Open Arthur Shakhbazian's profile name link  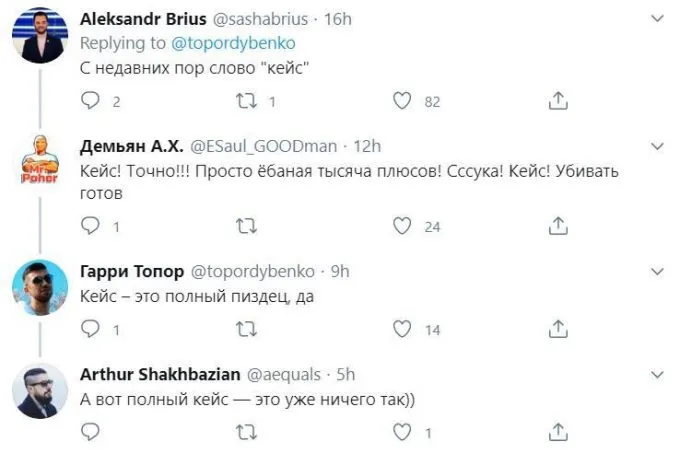point(159,374)
